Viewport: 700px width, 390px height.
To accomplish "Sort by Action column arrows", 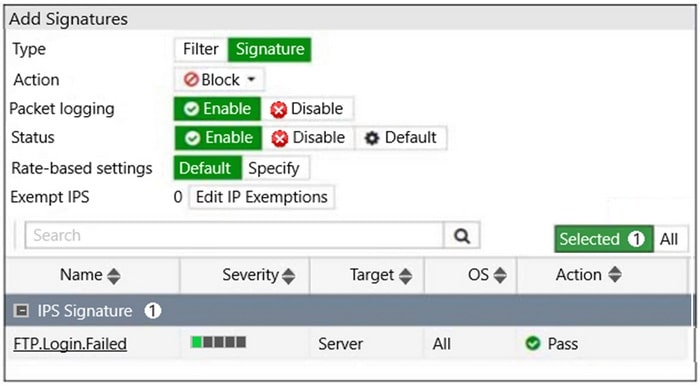I will coord(615,274).
